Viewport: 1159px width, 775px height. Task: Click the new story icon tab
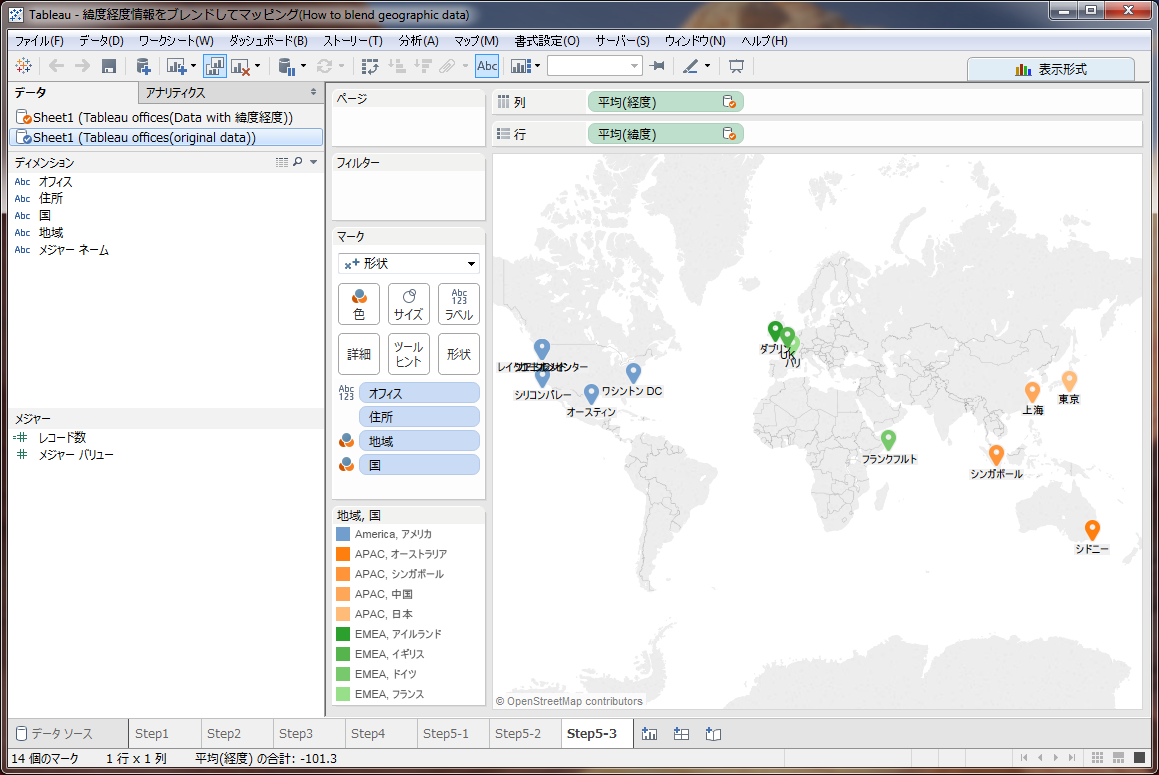tap(713, 734)
